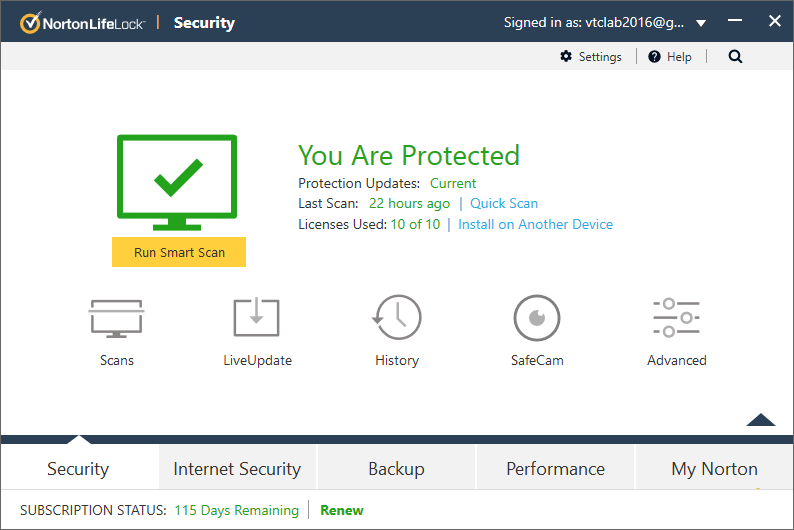Image resolution: width=794 pixels, height=530 pixels.
Task: Launch LiveUpdate download icon
Action: 257,318
